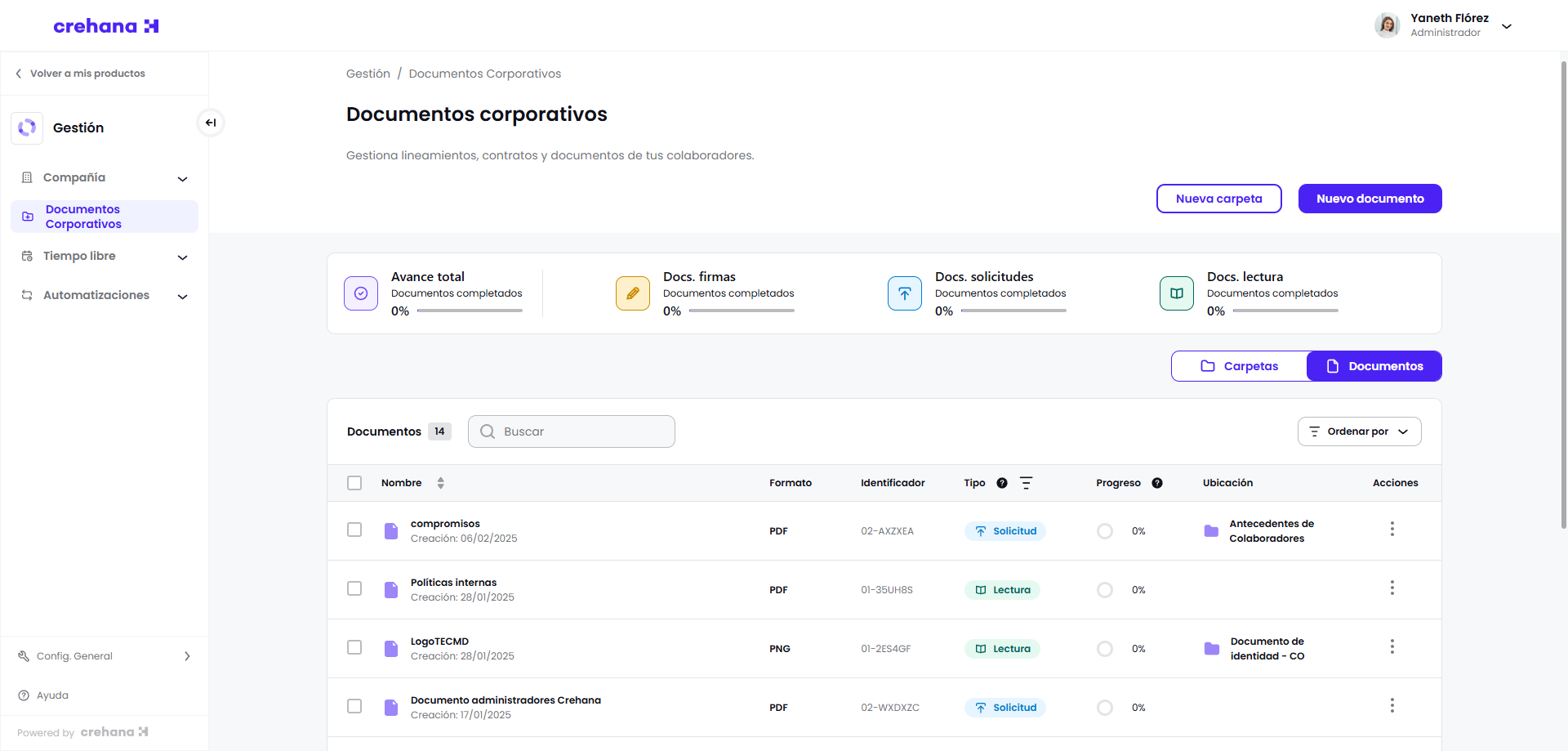The width and height of the screenshot is (1568, 751).
Task: Click the Yaneth Flórez avatar
Action: pos(1387,25)
